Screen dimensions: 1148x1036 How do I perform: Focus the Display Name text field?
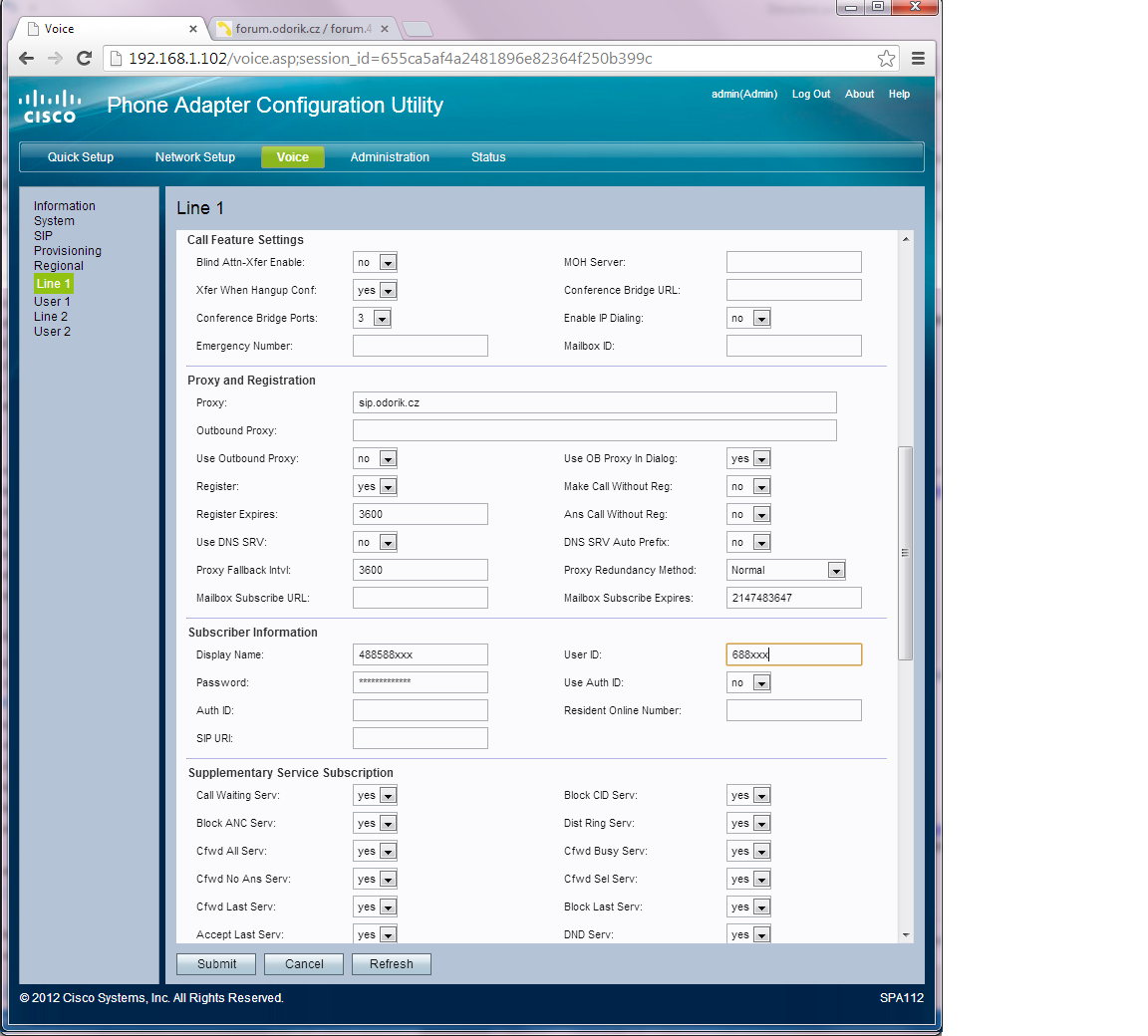420,655
